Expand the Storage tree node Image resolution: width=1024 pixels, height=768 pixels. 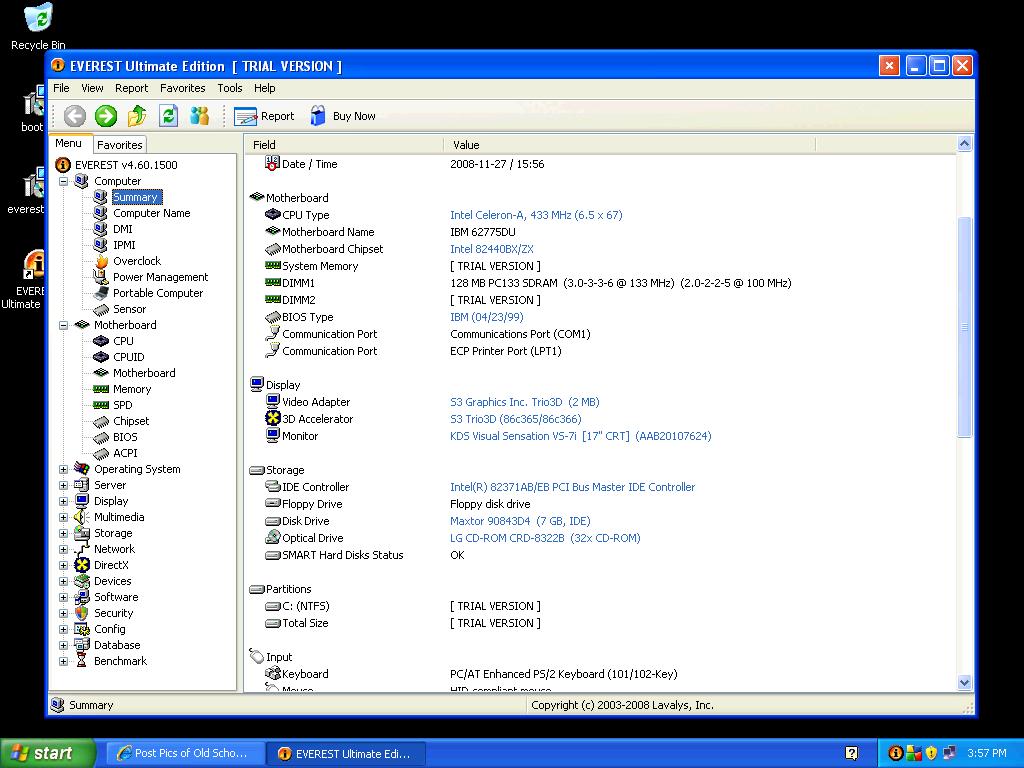click(63, 534)
